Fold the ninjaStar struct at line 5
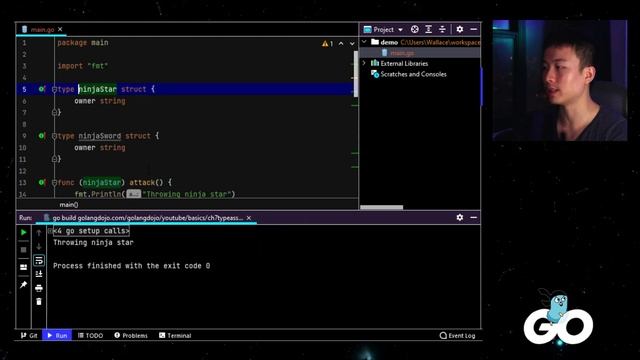The image size is (640, 360). (x=54, y=89)
